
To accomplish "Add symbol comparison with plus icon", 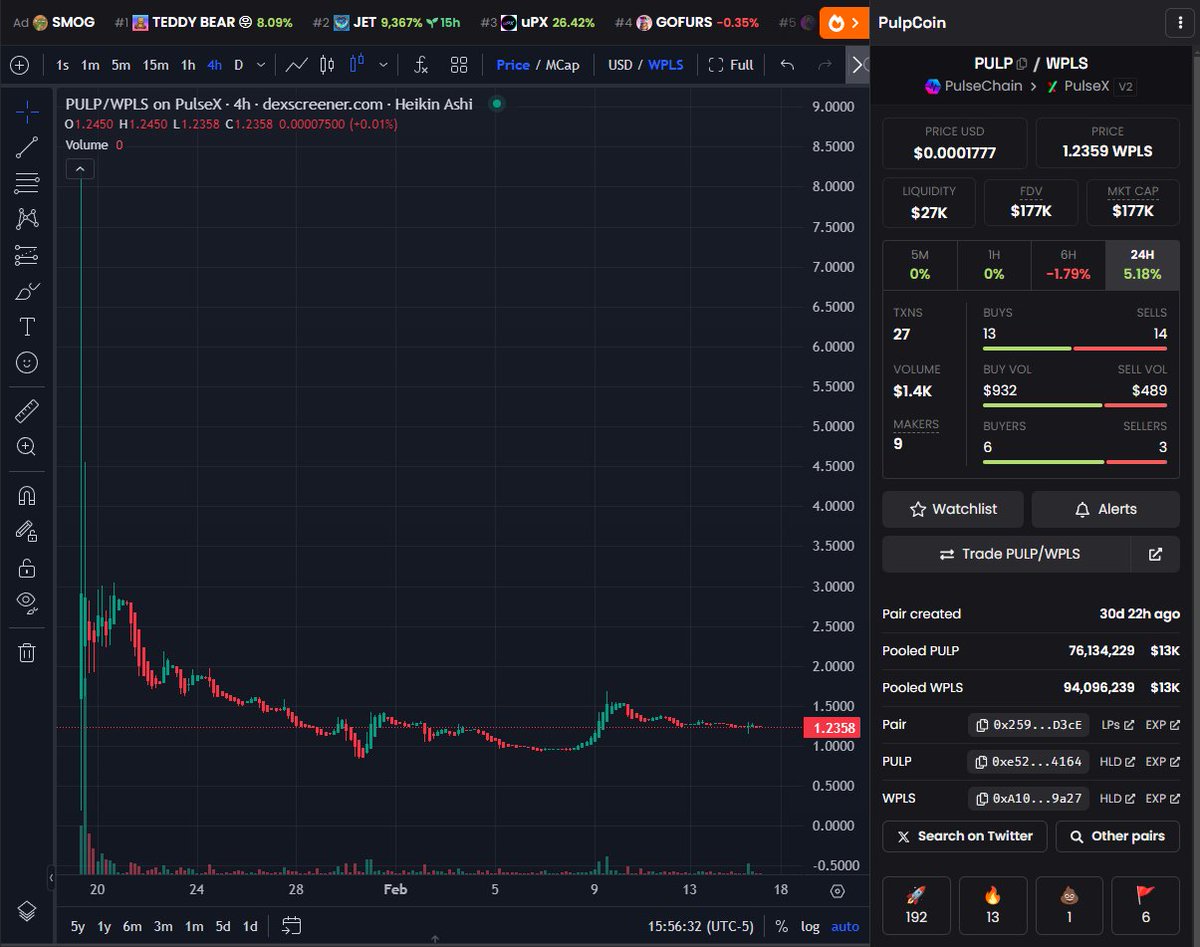I will [x=18, y=65].
